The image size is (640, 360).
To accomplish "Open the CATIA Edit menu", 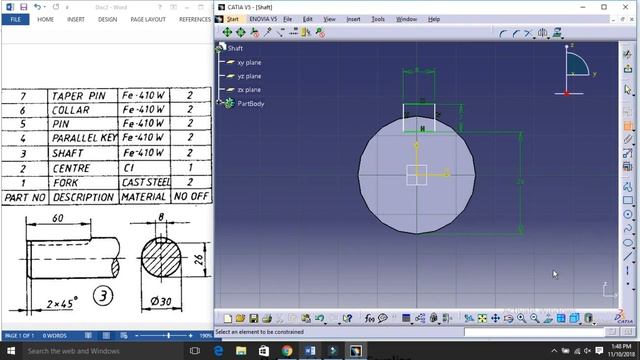I will pos(307,19).
